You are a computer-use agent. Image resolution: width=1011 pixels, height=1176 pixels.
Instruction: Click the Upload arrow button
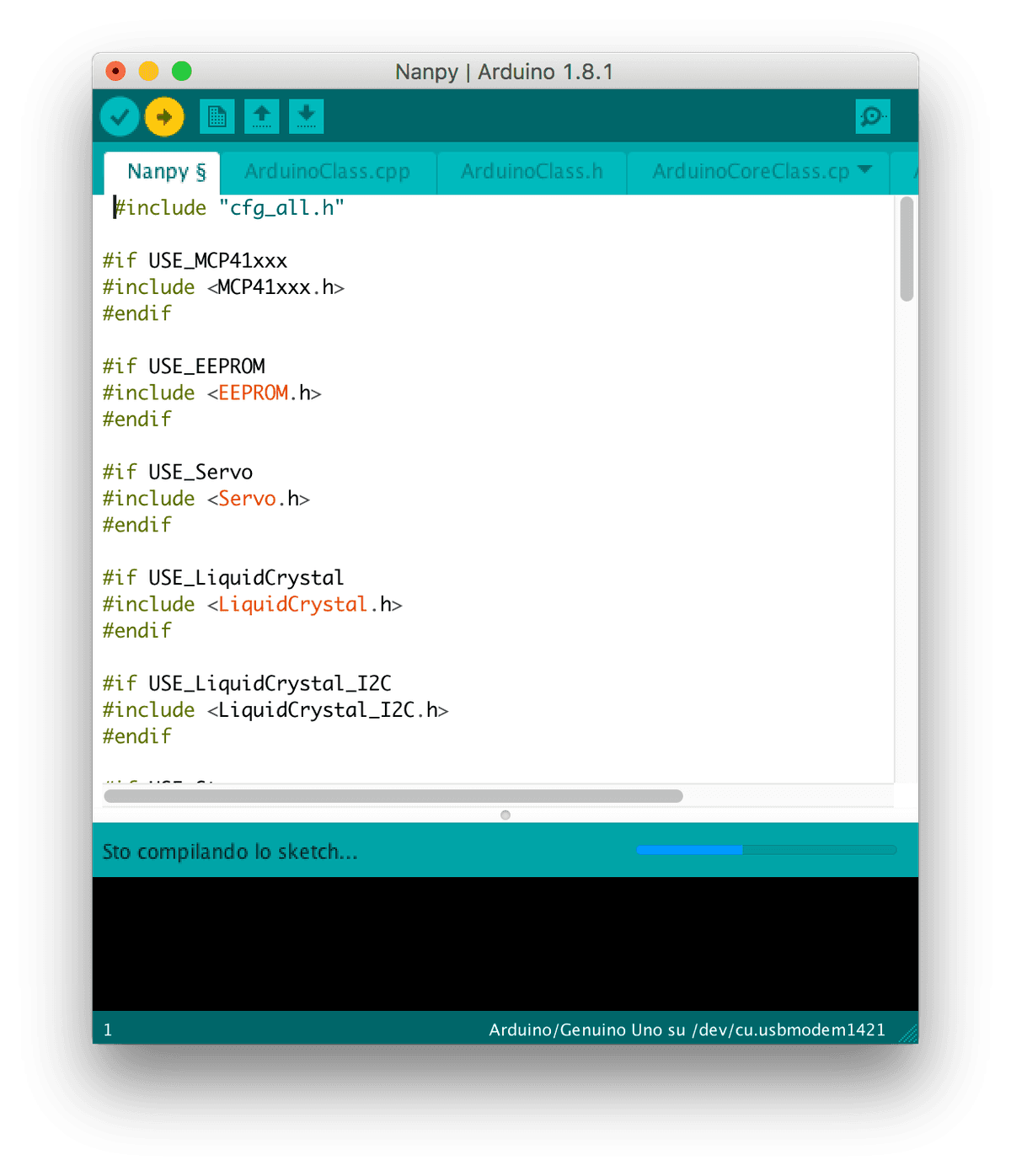pyautogui.click(x=164, y=116)
